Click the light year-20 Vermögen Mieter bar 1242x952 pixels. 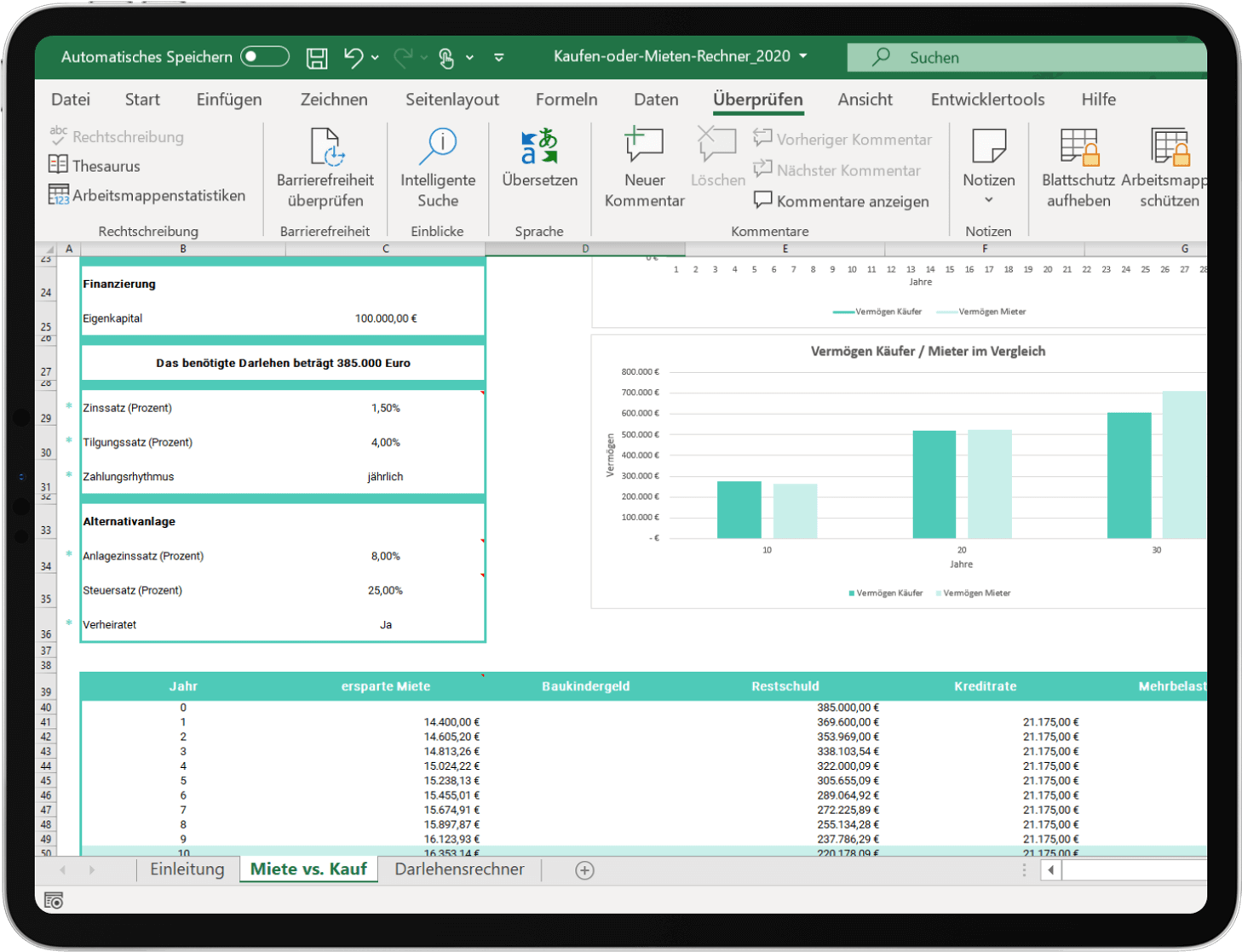[990, 484]
